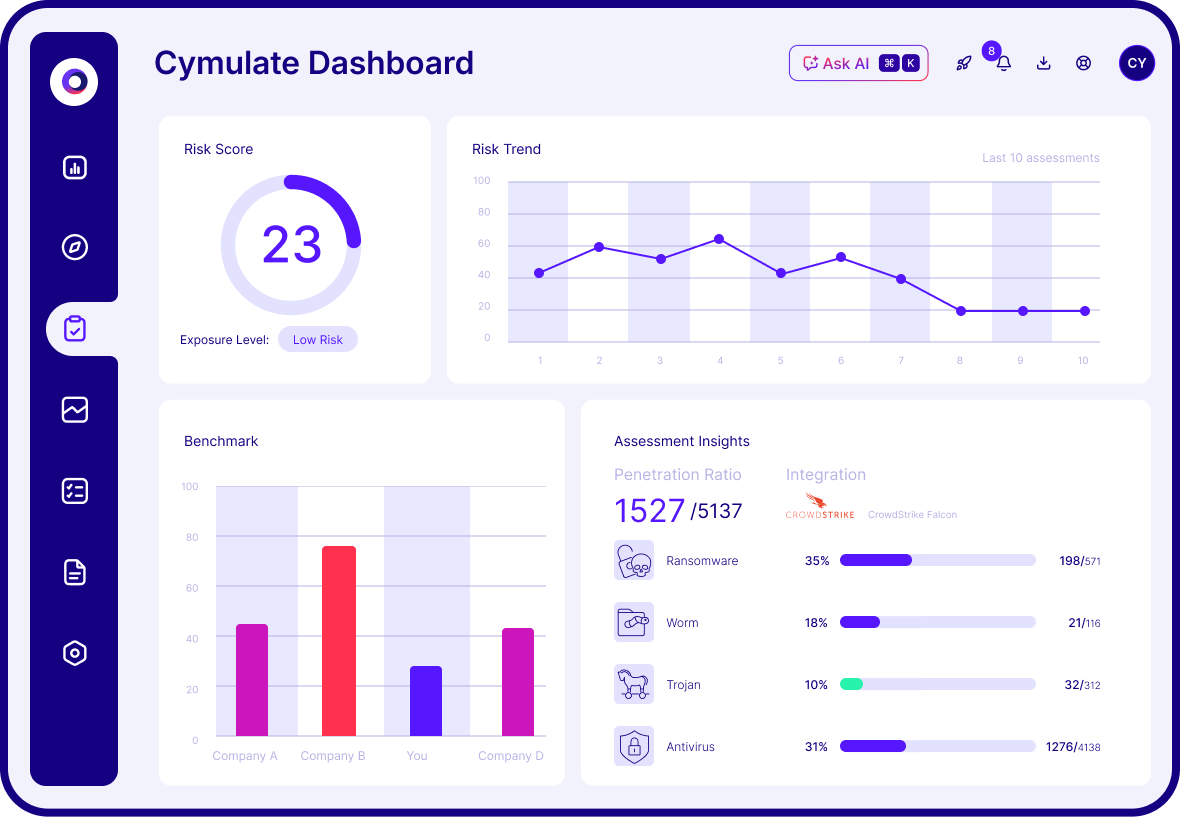The height and width of the screenshot is (817, 1180).
Task: Open the checklist tasks sidebar icon
Action: (x=75, y=491)
